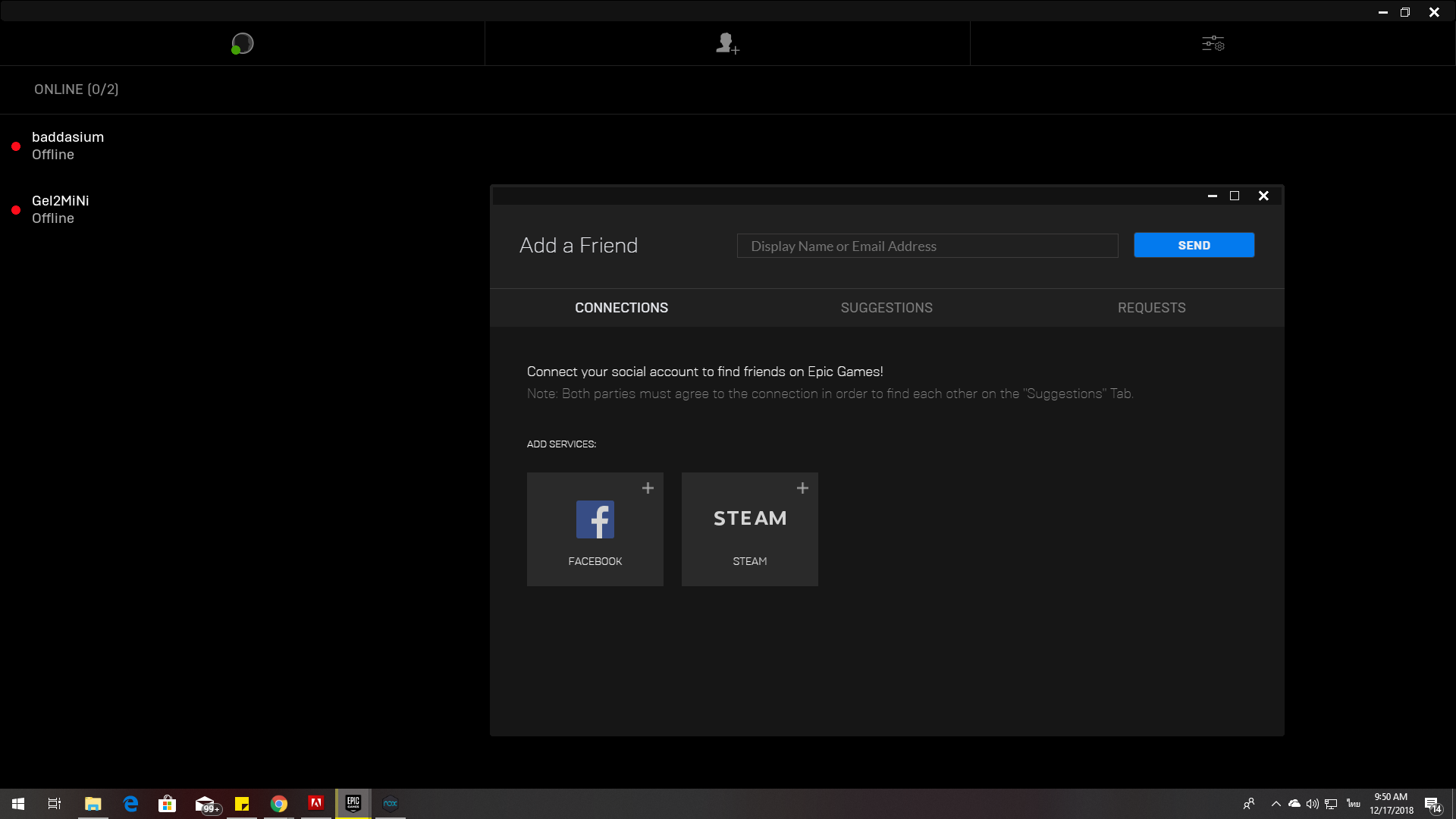Open Windows Start menu

point(18,804)
